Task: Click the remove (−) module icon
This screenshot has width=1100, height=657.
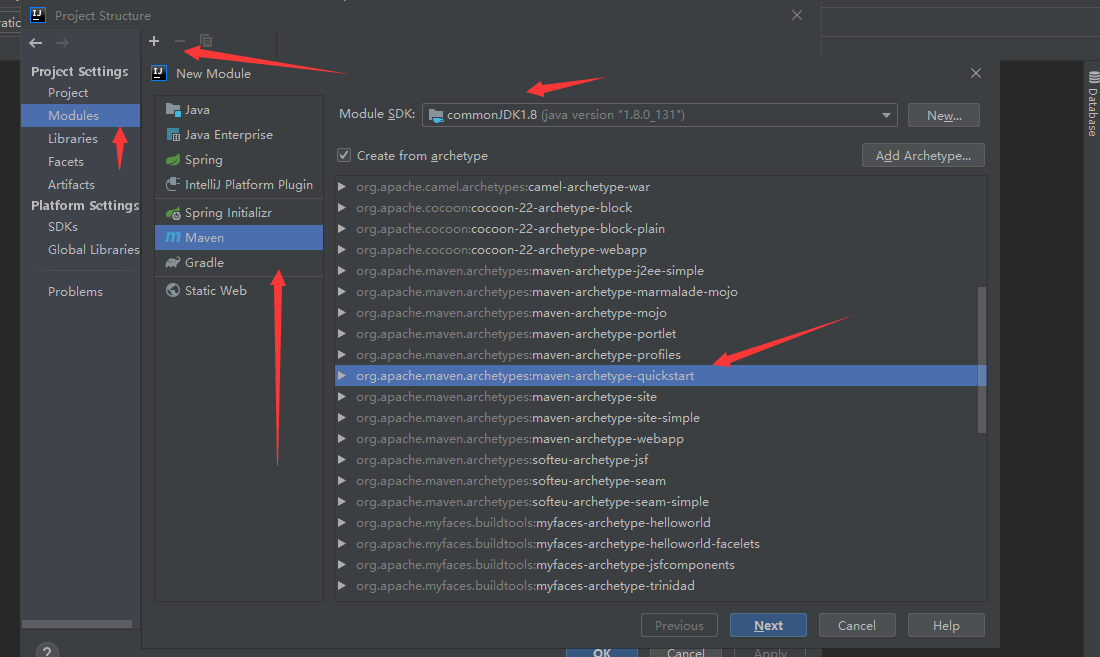Action: (180, 41)
